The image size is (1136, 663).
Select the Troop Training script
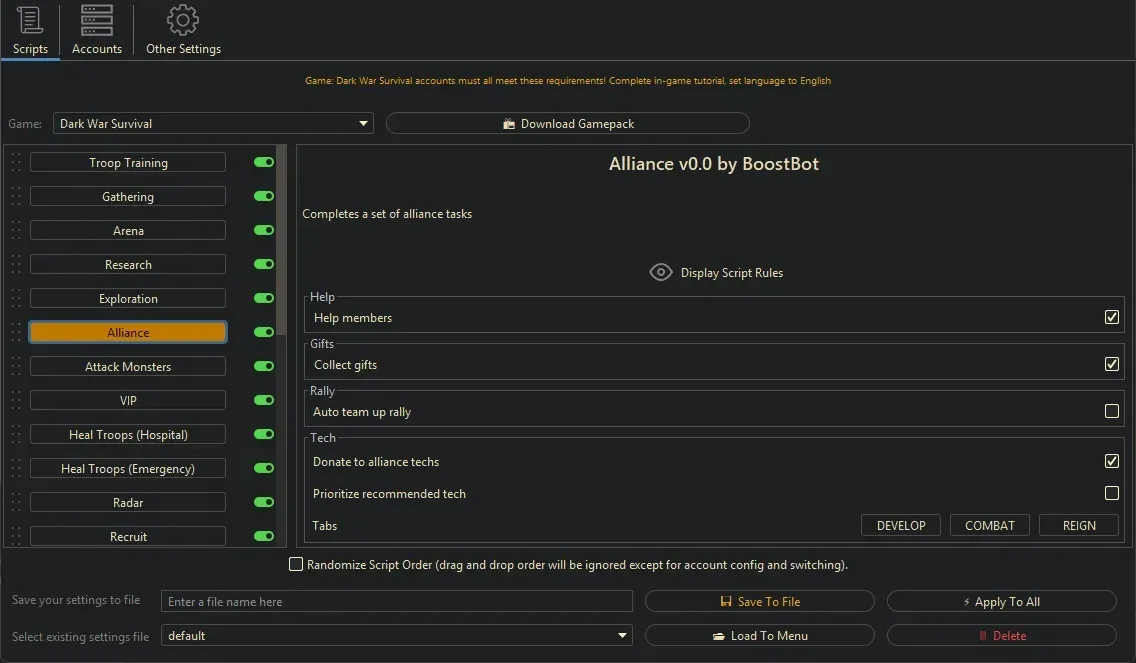click(128, 162)
